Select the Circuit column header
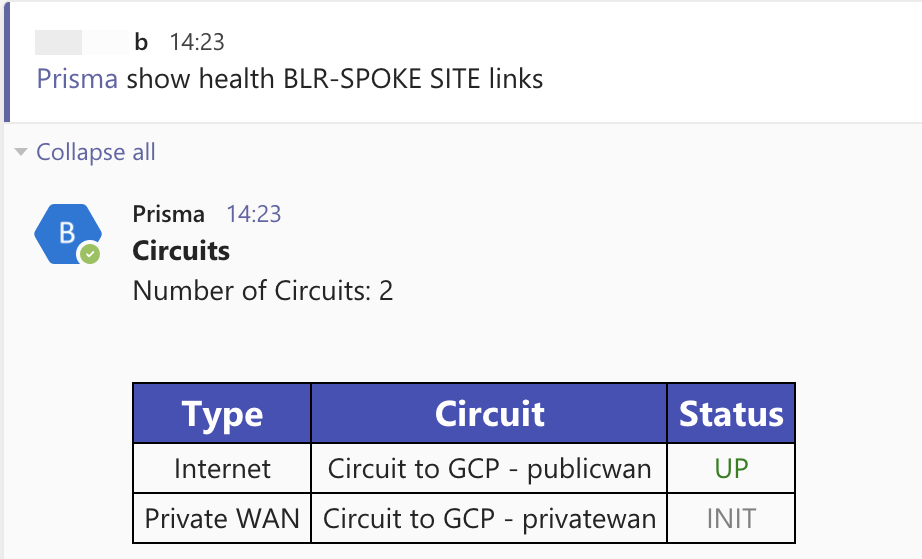 tap(489, 414)
